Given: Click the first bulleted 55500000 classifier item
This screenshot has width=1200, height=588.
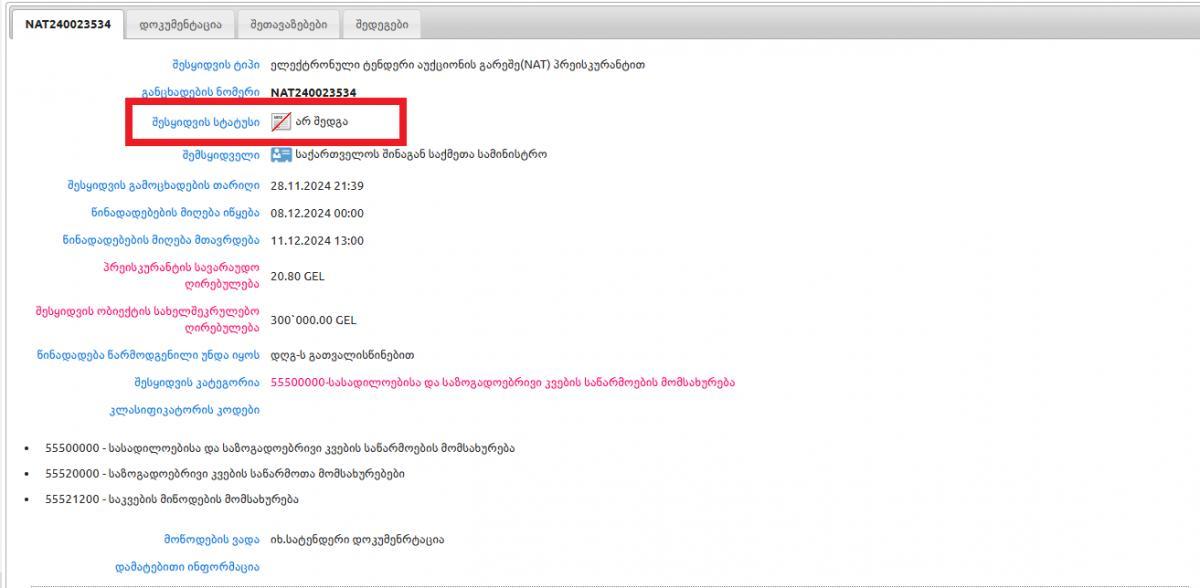Looking at the screenshot, I should tap(280, 448).
